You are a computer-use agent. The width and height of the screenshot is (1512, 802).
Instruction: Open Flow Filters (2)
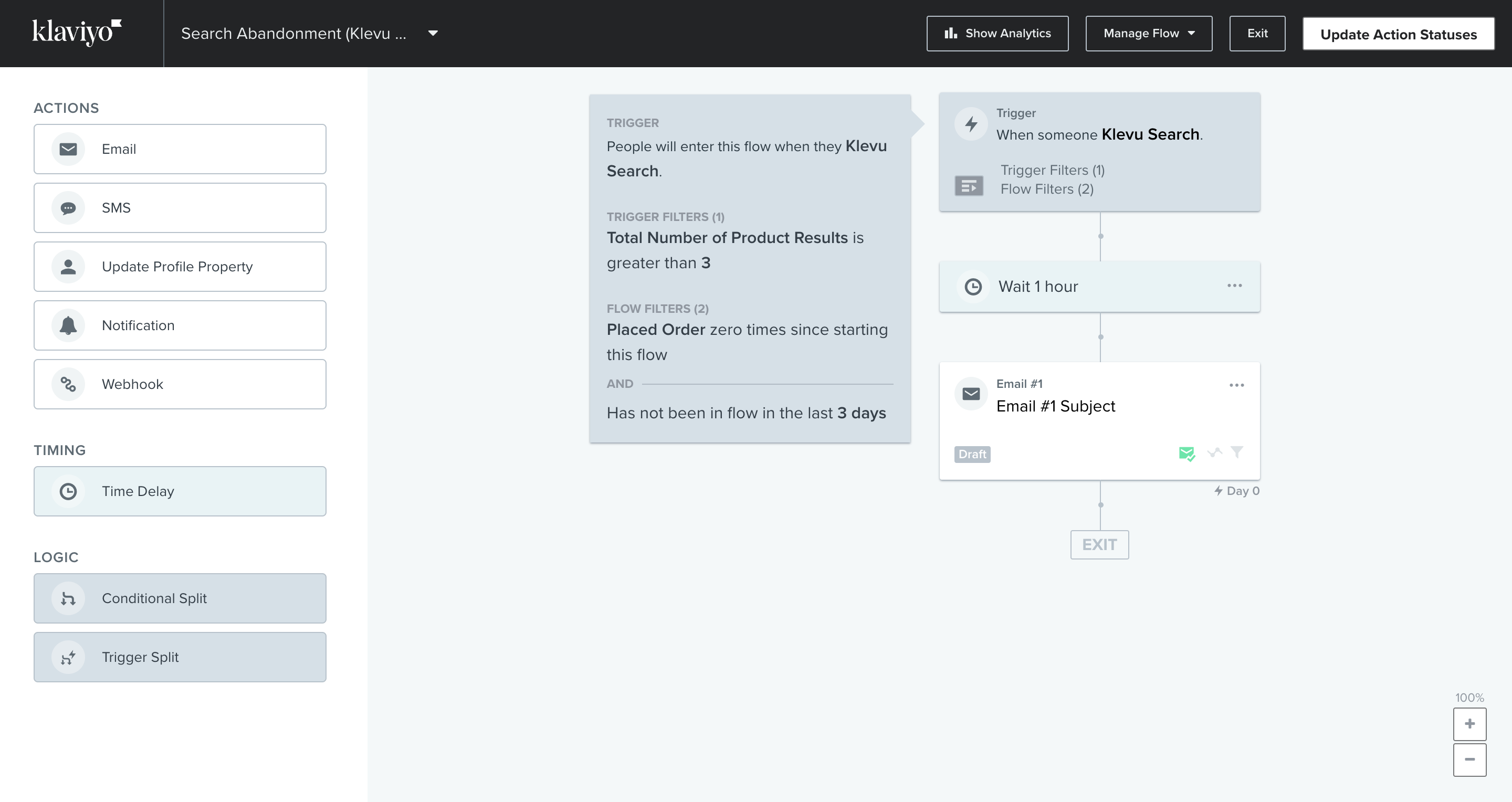tap(1047, 189)
